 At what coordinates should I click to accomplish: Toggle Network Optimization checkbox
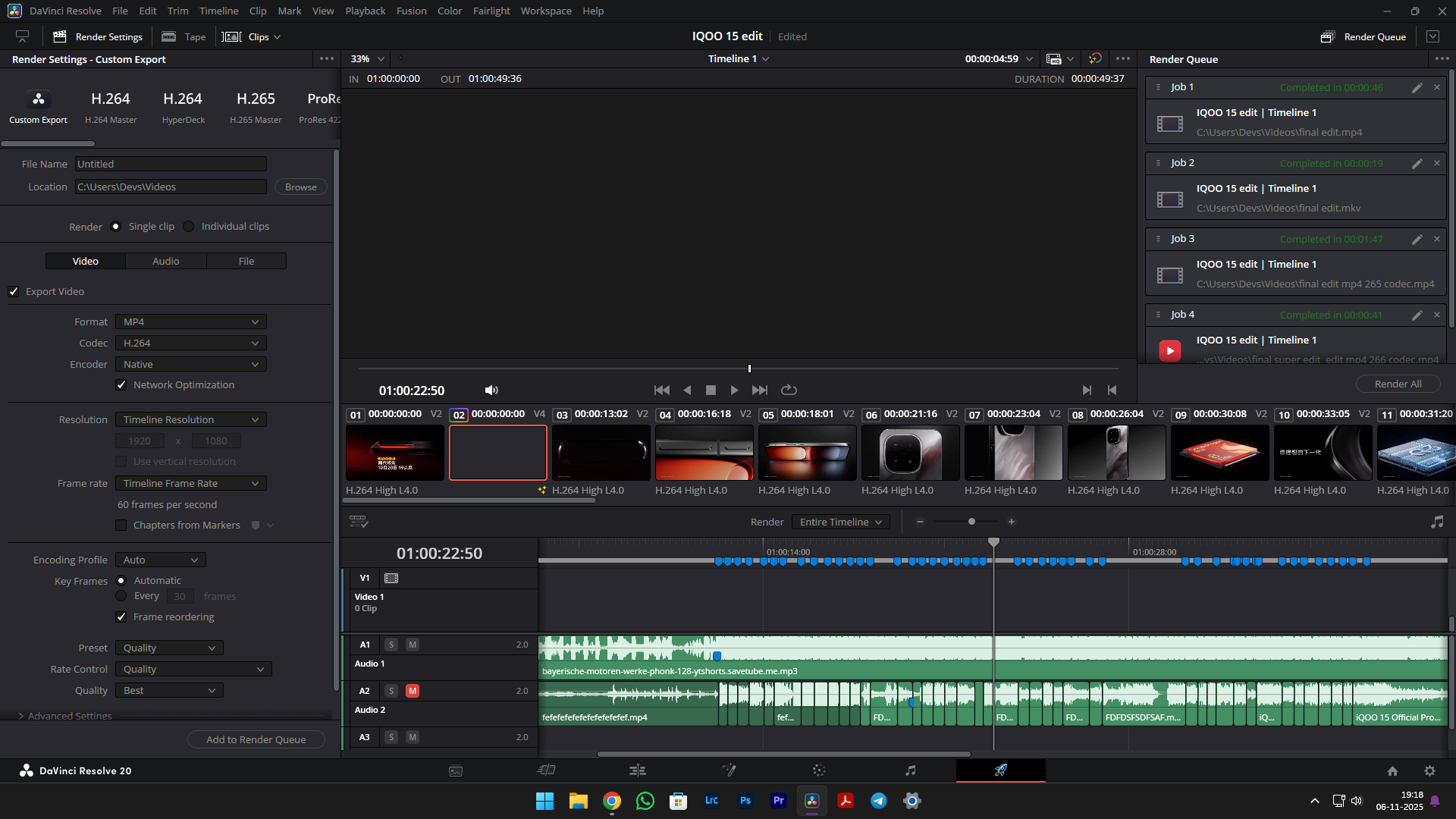point(121,385)
